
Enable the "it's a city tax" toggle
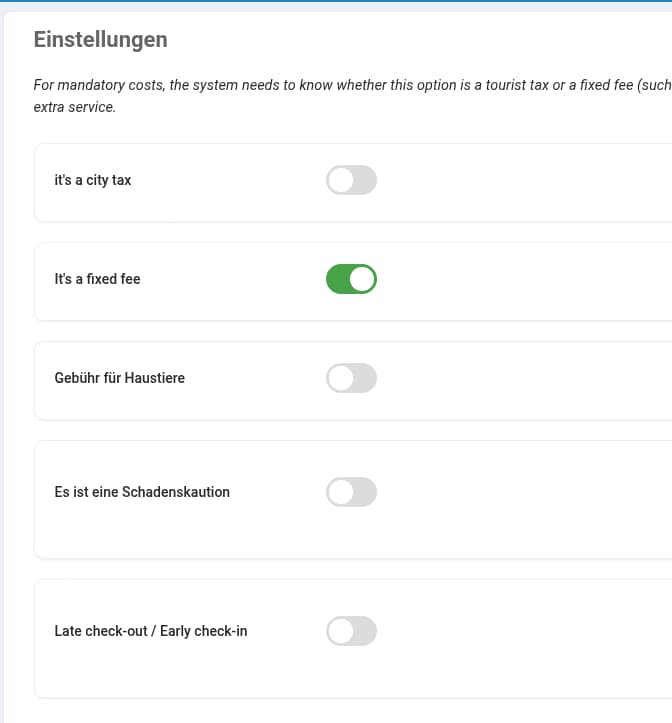[x=351, y=180]
